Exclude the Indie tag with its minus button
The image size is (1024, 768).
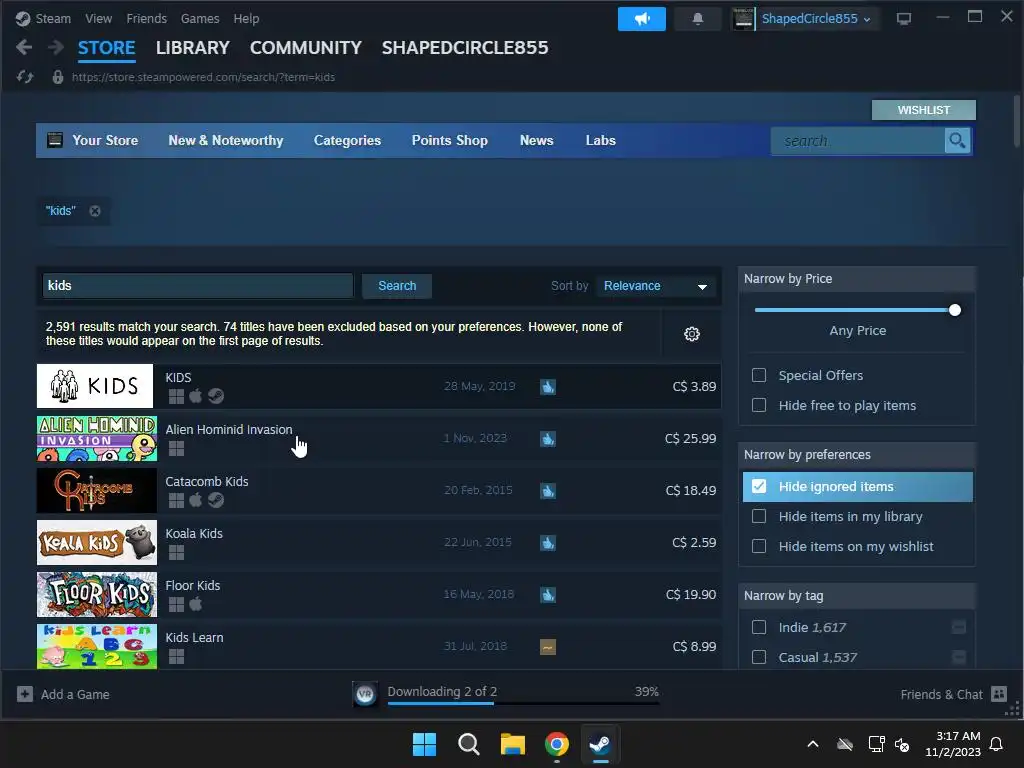tap(959, 628)
